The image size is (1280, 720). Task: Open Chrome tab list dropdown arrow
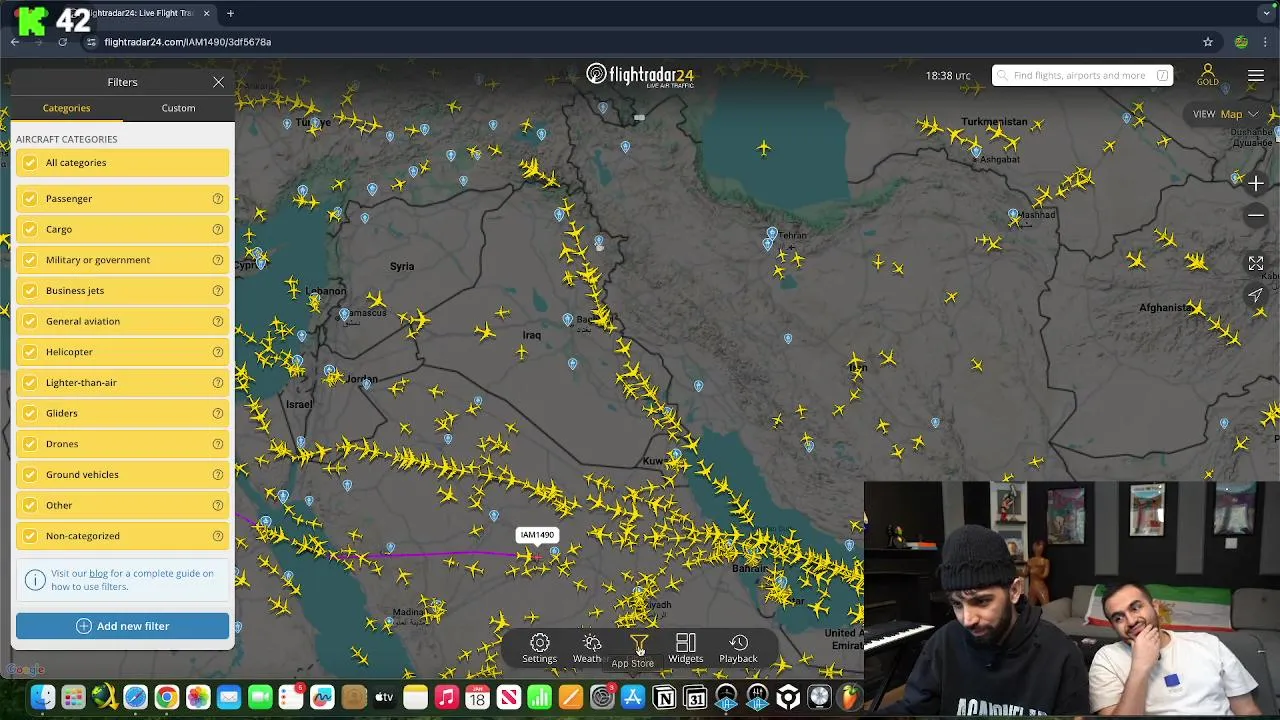(1268, 13)
